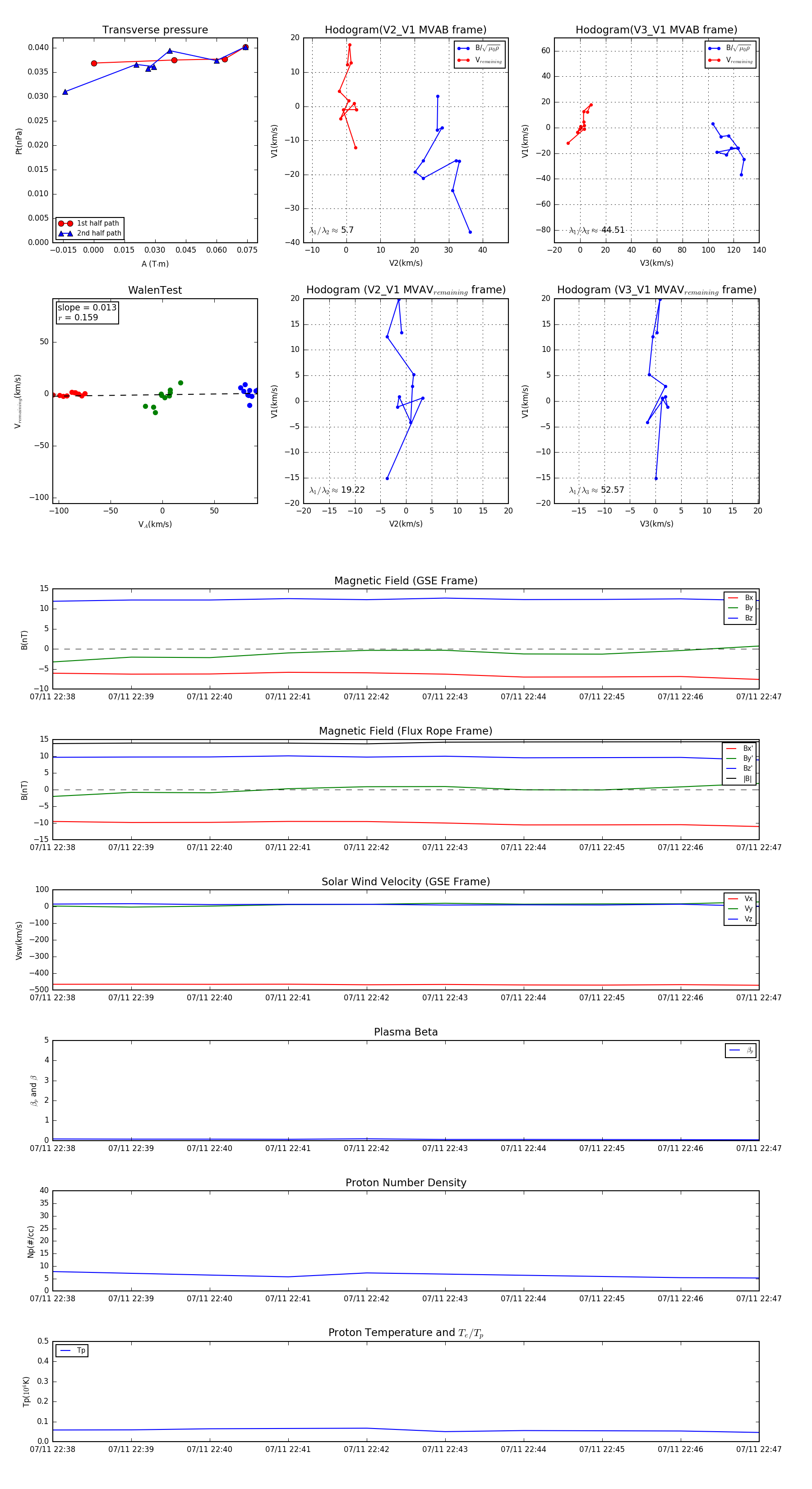Select the "Magnetic Field (Flux Rope Frame)" title
Viewport: 812px width, 1489px height.
[406, 731]
